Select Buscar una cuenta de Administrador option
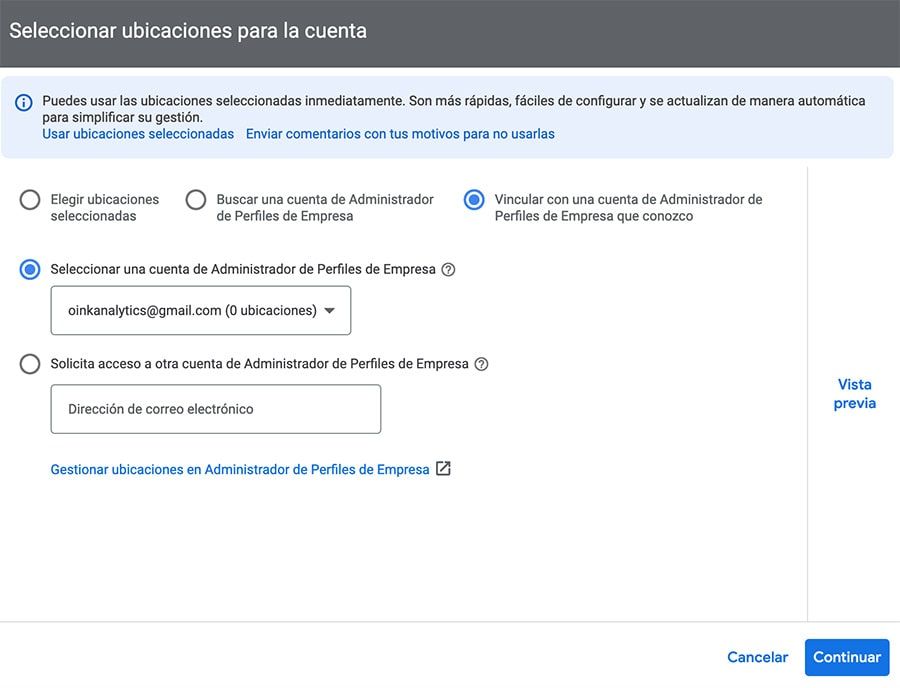The height and width of the screenshot is (688, 900). 196,200
